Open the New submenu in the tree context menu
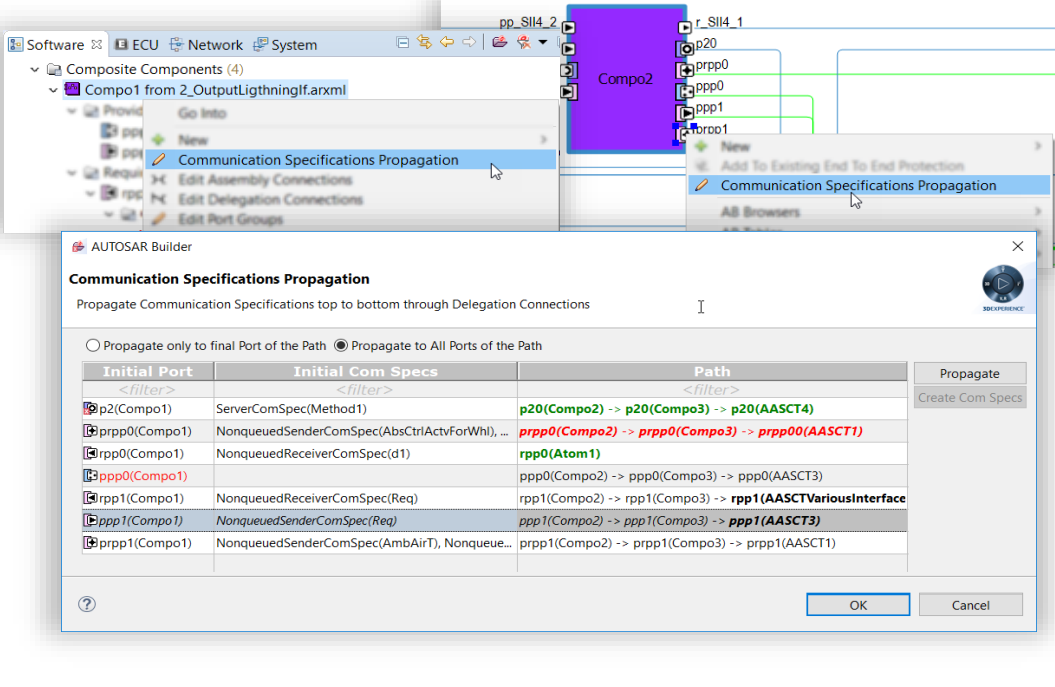 [351, 140]
